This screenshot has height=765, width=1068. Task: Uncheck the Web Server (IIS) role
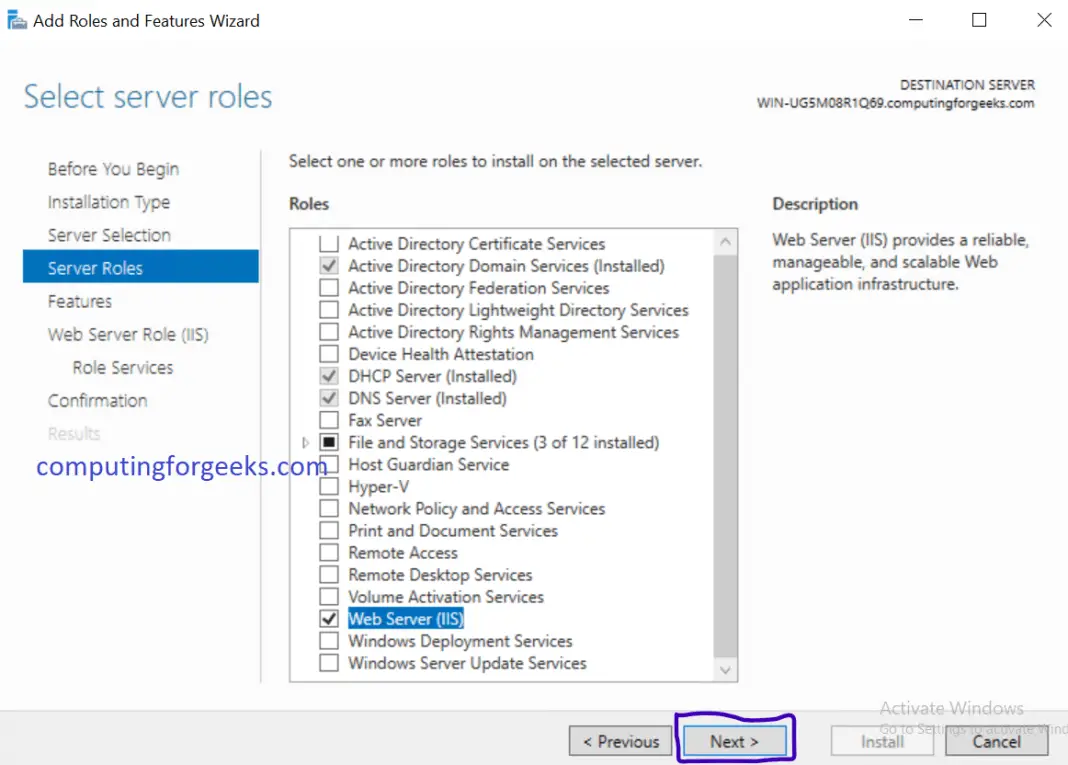pyautogui.click(x=330, y=618)
